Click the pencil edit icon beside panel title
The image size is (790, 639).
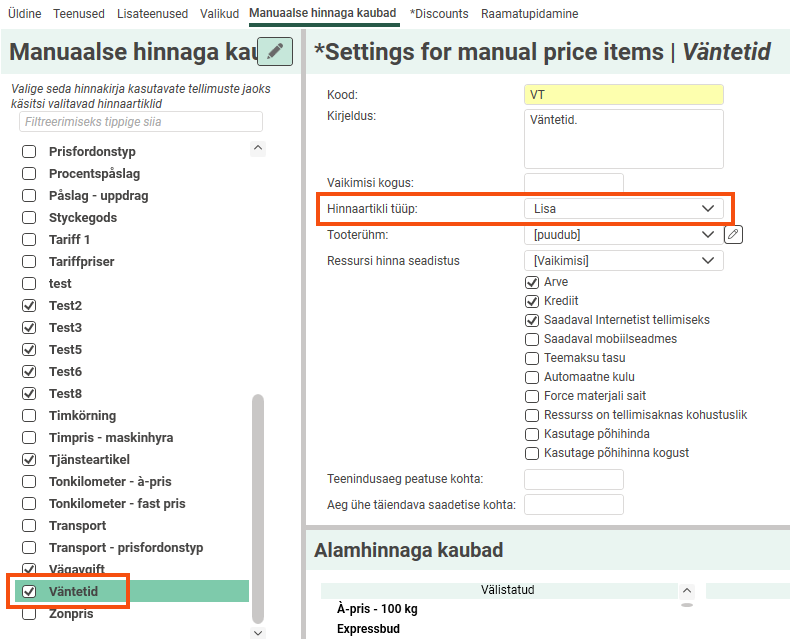(275, 52)
